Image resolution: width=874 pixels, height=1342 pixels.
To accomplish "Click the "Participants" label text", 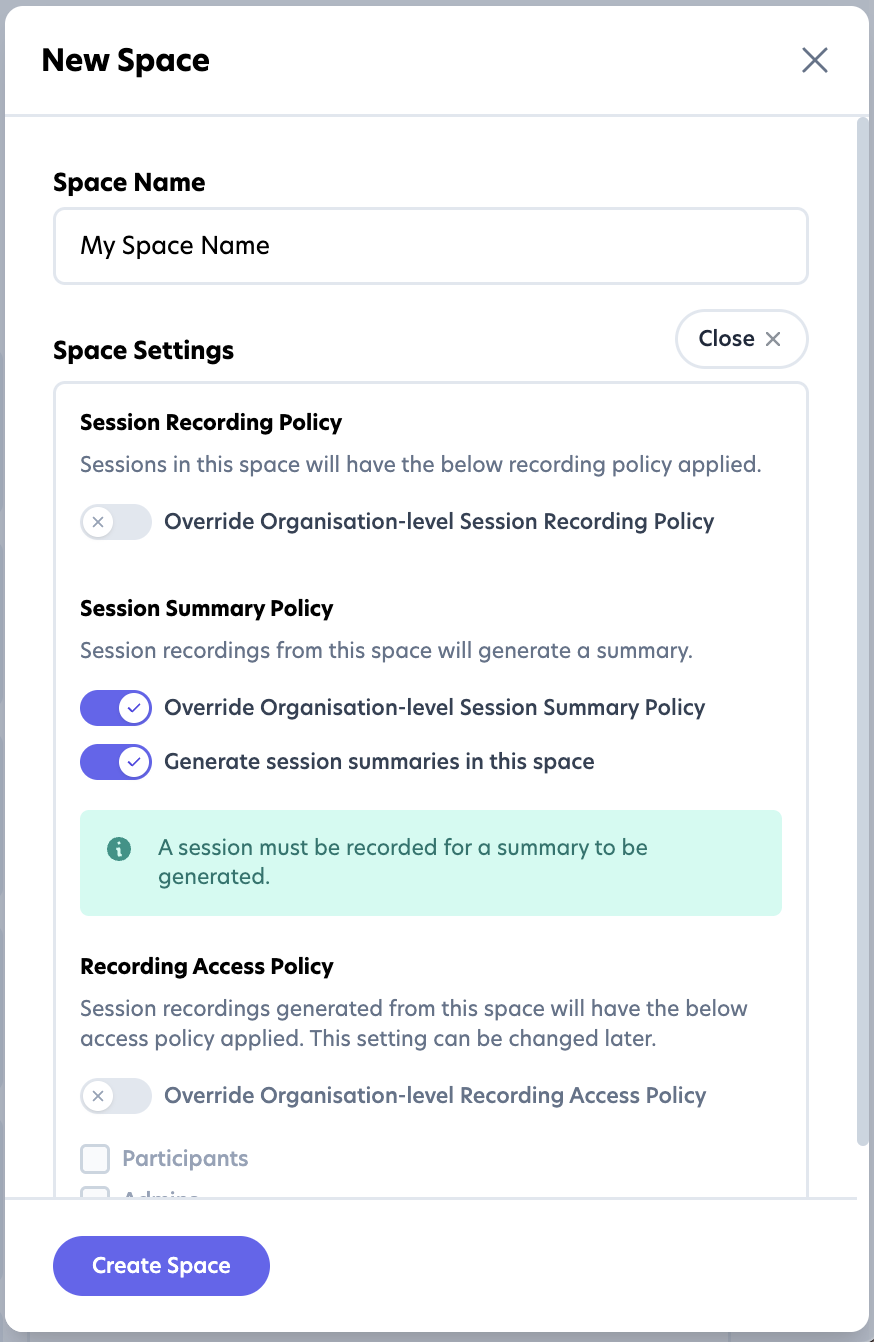I will (185, 1159).
